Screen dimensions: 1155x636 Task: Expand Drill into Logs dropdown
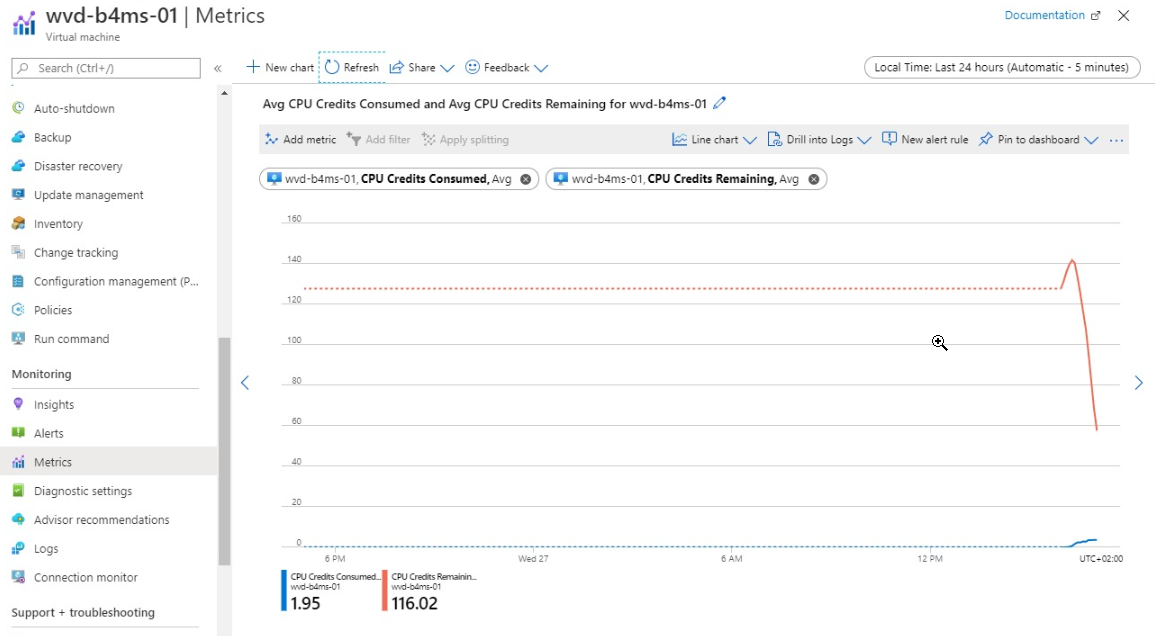tap(819, 139)
